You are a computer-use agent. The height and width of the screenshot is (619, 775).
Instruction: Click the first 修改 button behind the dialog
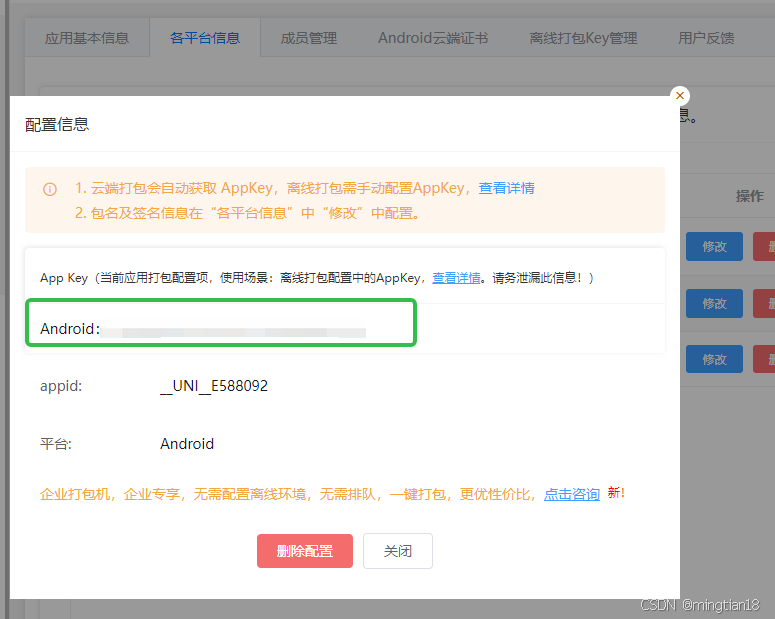(714, 246)
